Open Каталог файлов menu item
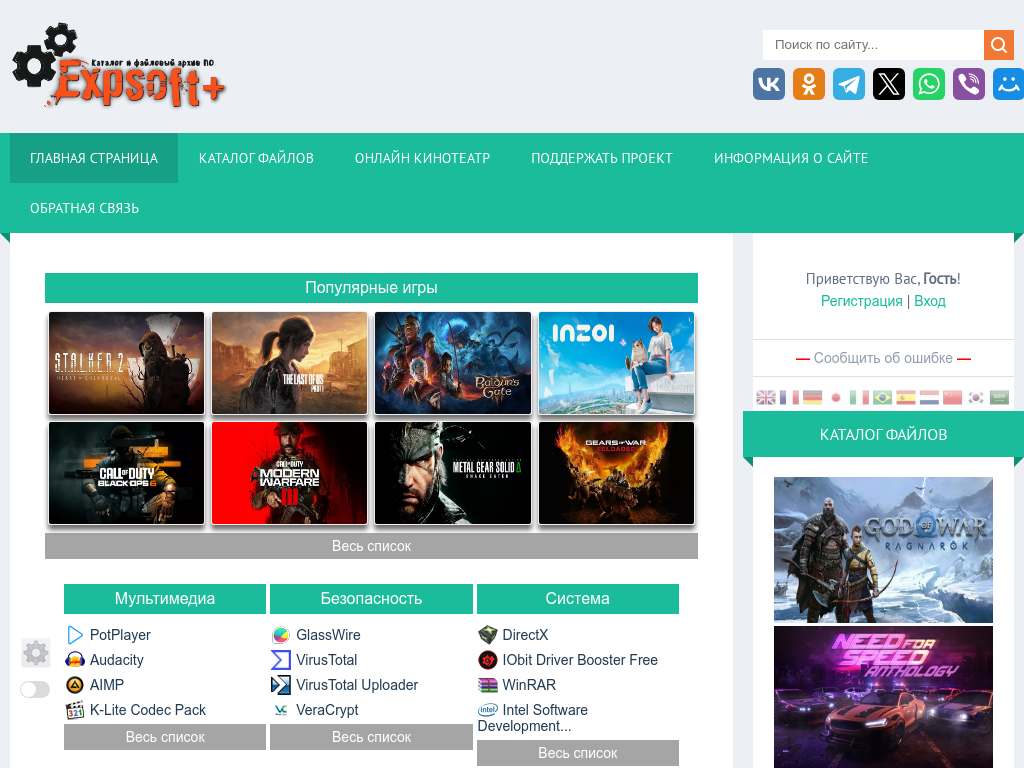 [256, 158]
